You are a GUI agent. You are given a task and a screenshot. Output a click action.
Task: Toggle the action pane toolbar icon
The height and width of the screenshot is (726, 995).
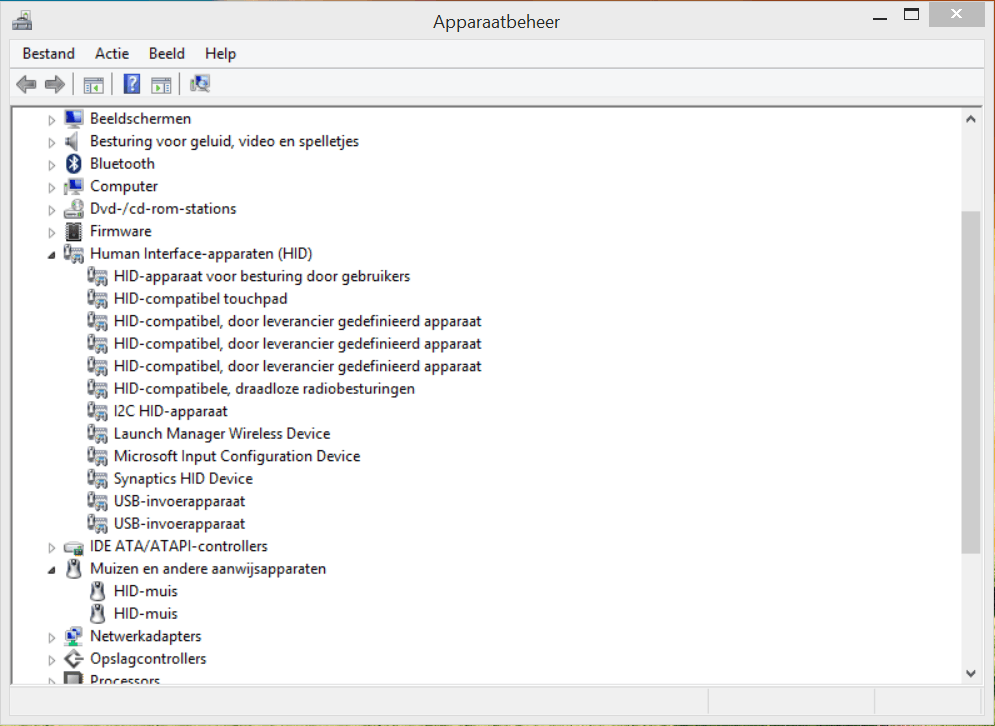(x=161, y=84)
